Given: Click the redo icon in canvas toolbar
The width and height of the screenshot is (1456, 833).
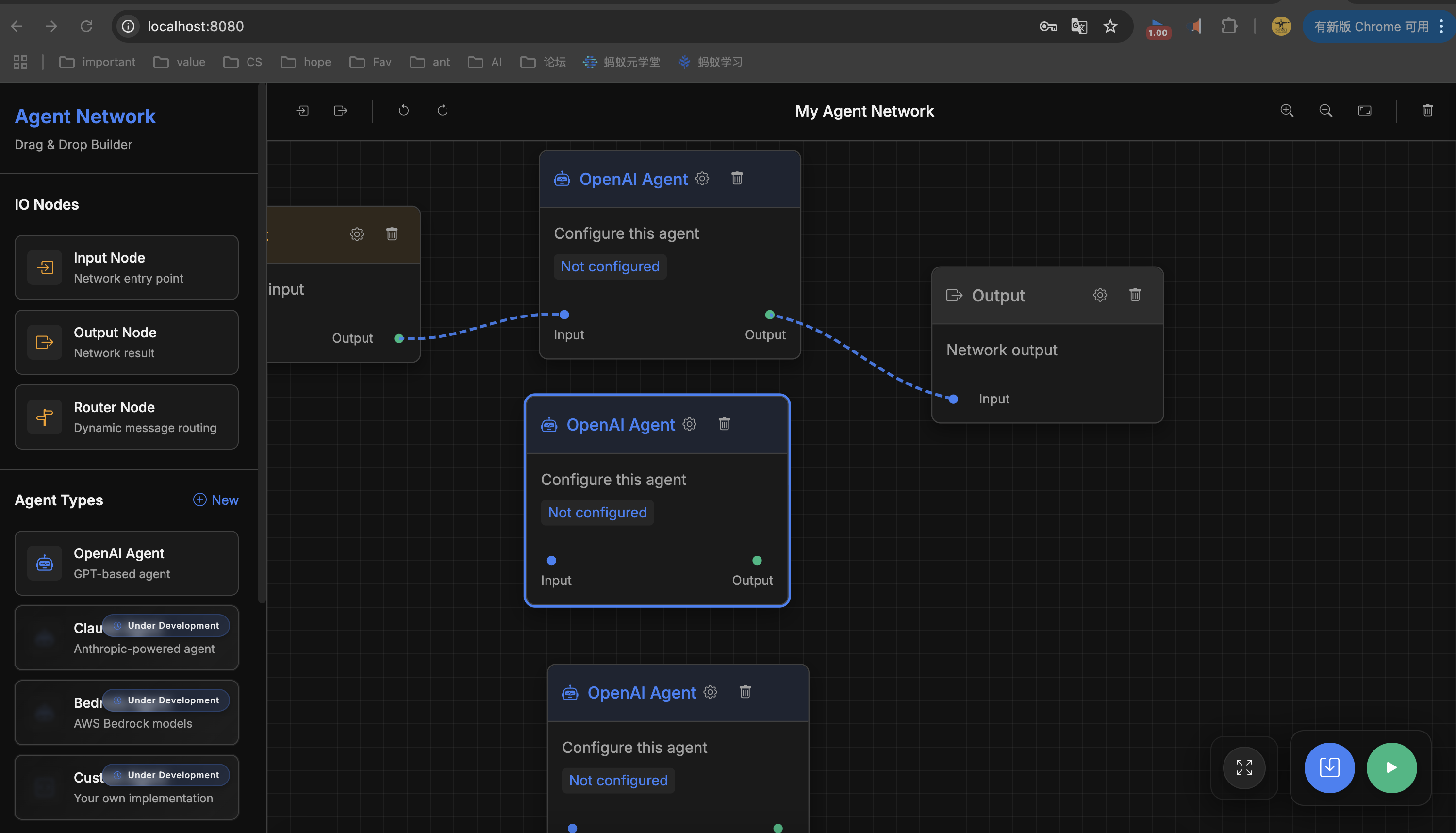Looking at the screenshot, I should point(443,110).
